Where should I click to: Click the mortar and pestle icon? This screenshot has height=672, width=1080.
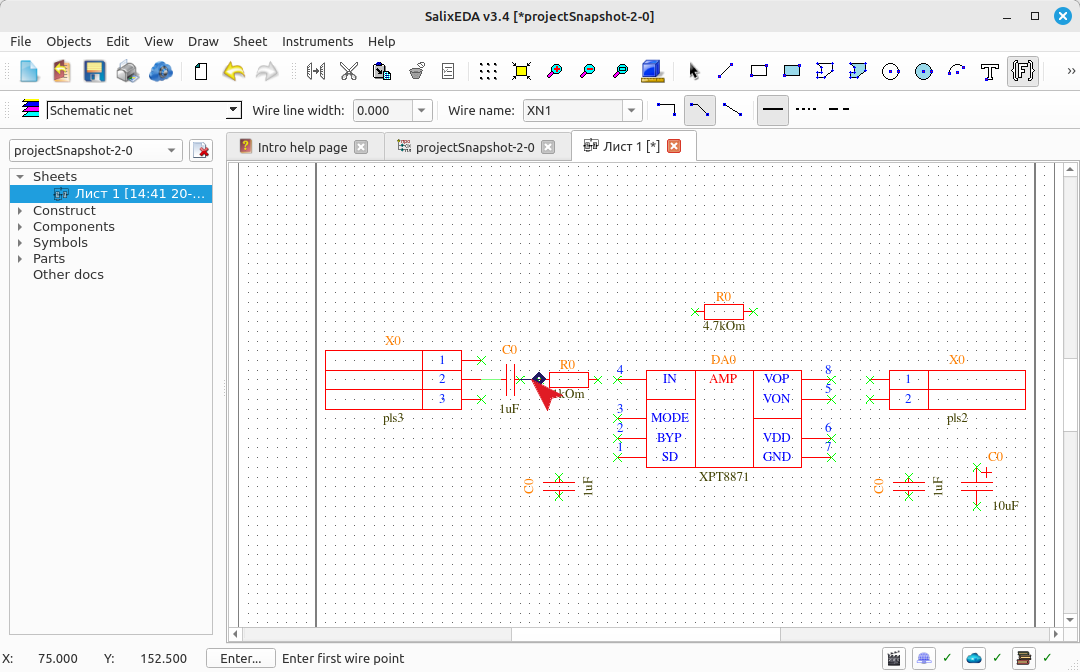click(416, 72)
